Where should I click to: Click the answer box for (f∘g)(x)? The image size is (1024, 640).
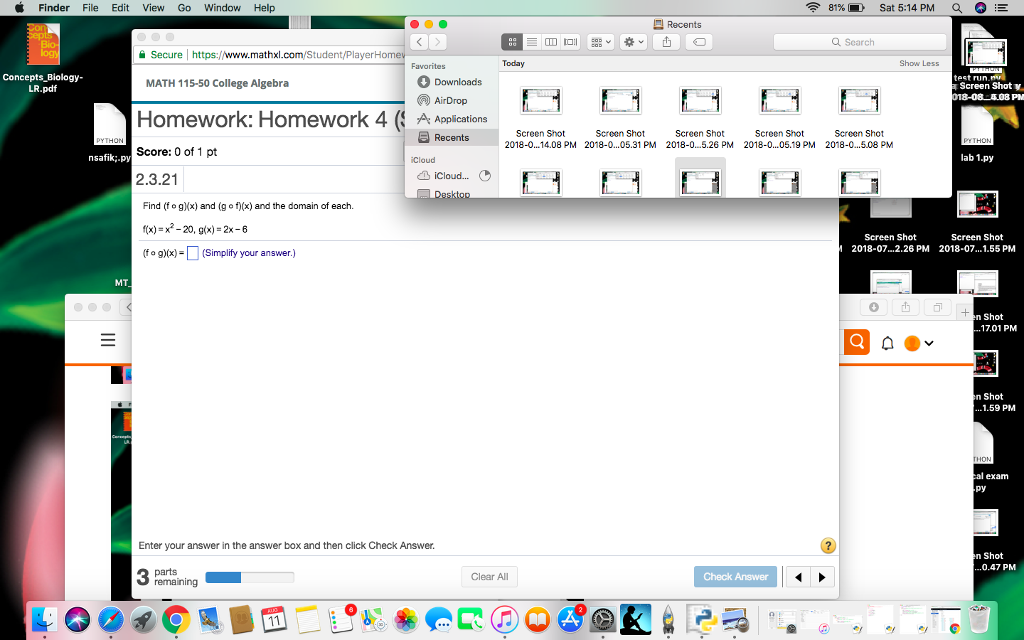[193, 253]
